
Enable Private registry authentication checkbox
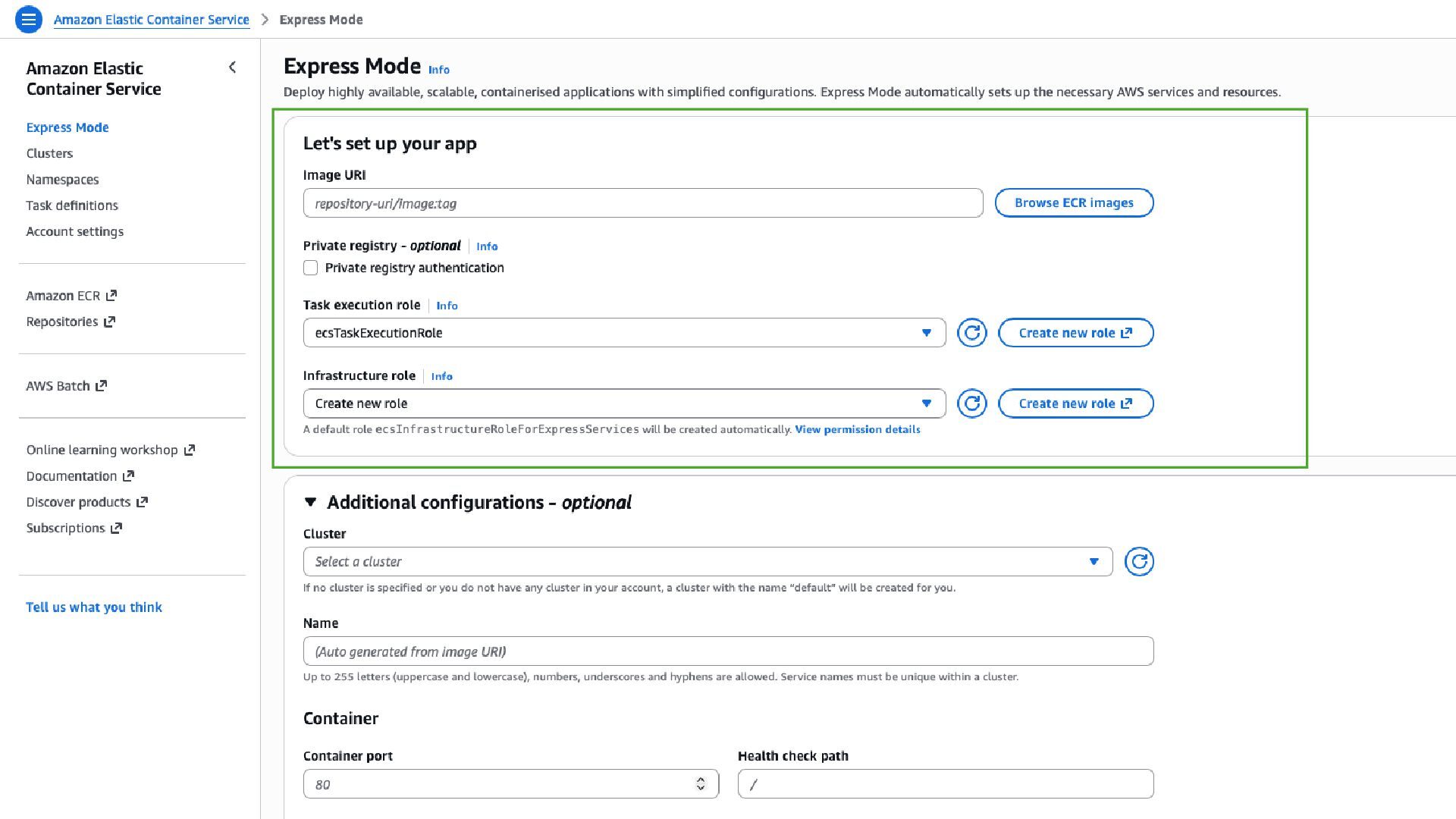tap(310, 268)
